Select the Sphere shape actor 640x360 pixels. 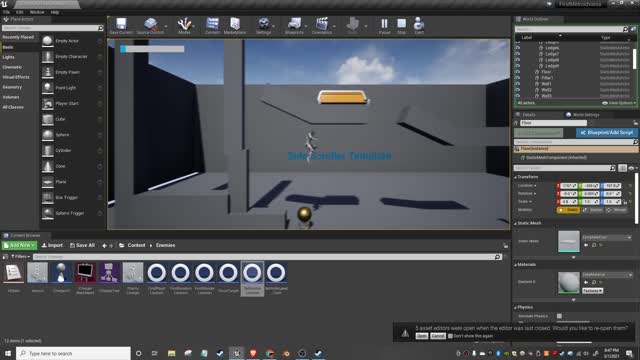click(72, 135)
